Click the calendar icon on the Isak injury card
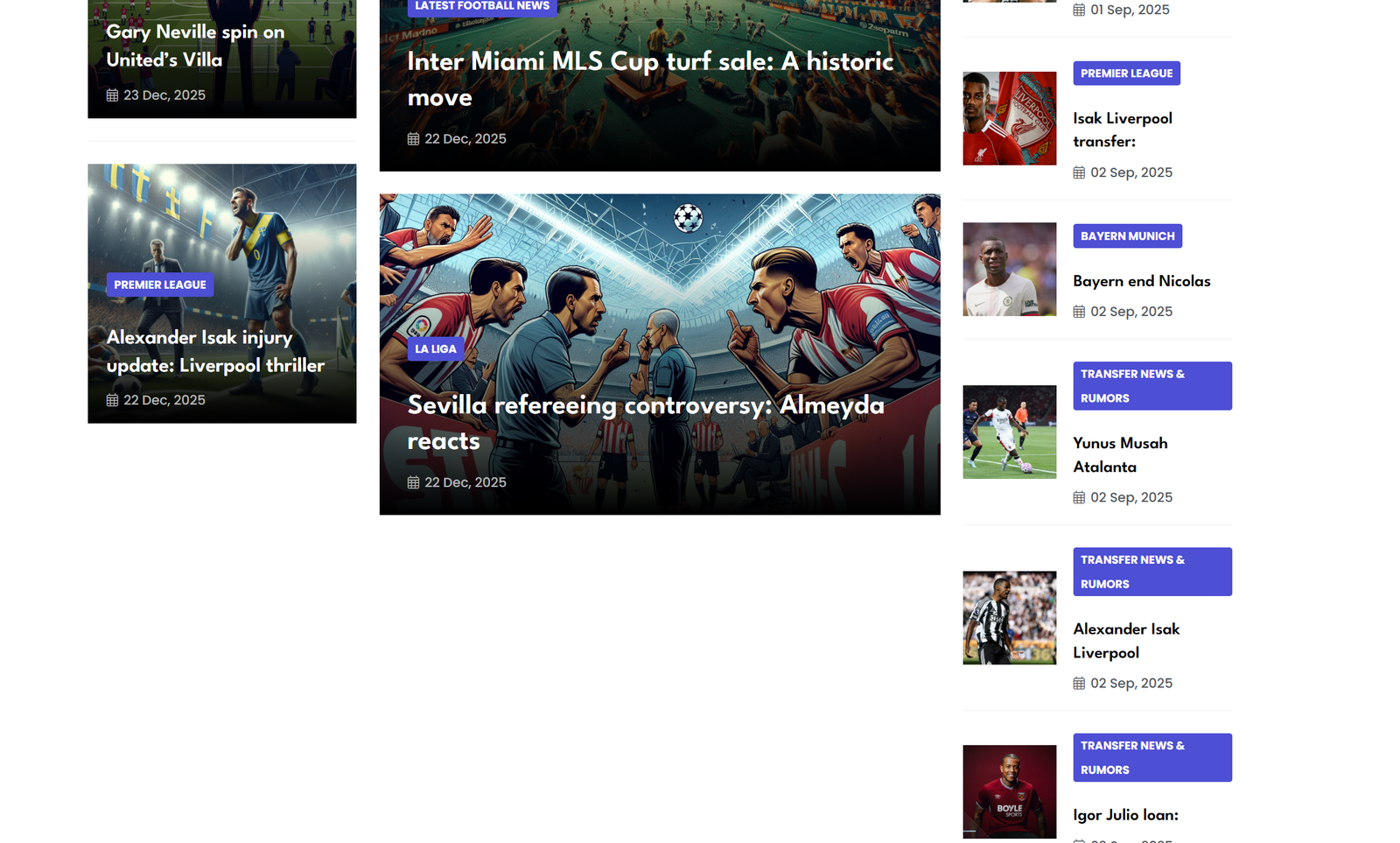This screenshot has height=843, width=1400. pos(112,400)
